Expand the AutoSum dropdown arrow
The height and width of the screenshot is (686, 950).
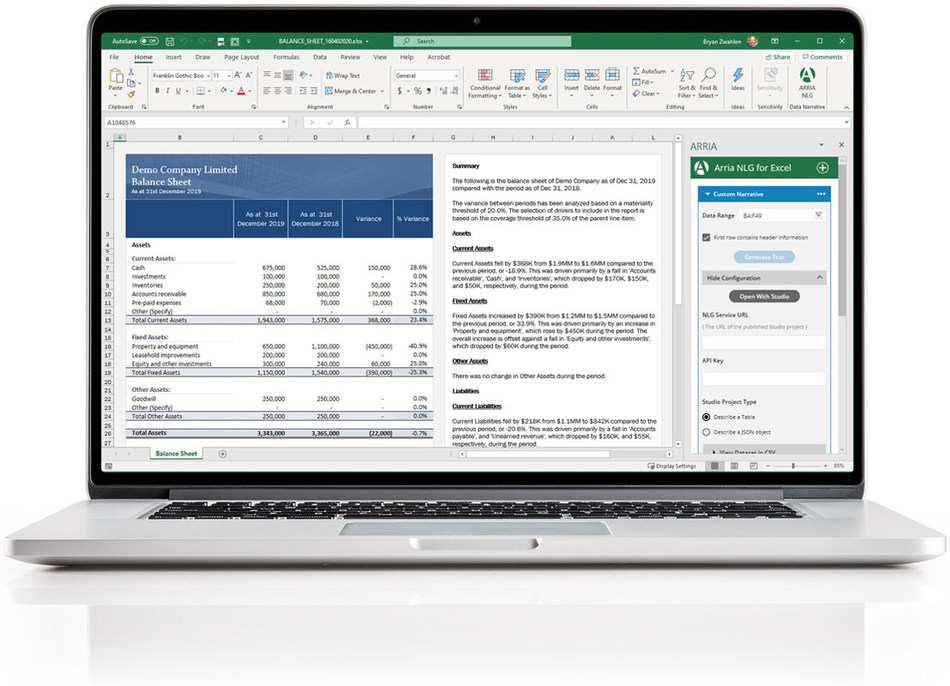point(672,71)
